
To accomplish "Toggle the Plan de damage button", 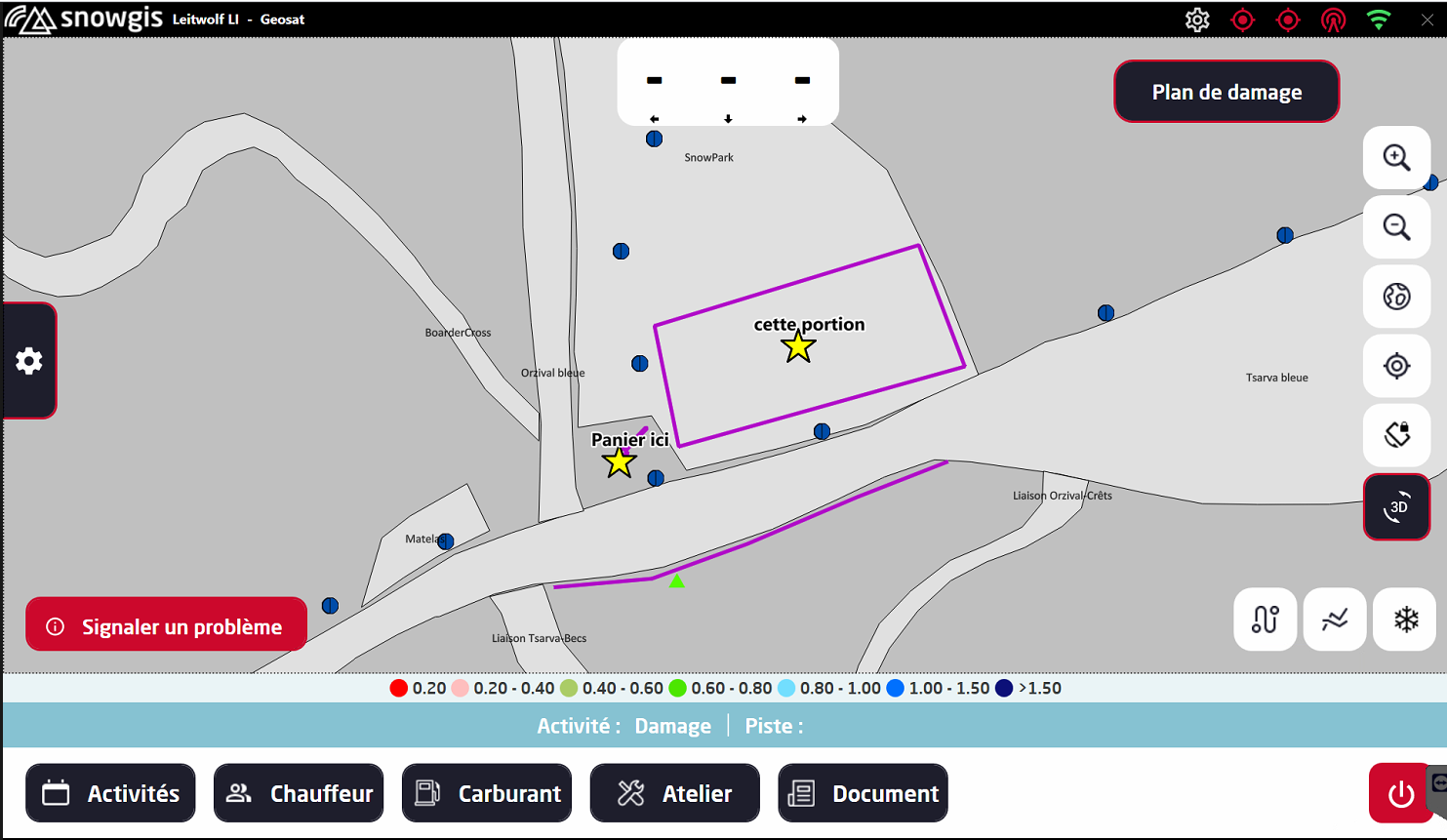I will tap(1226, 92).
